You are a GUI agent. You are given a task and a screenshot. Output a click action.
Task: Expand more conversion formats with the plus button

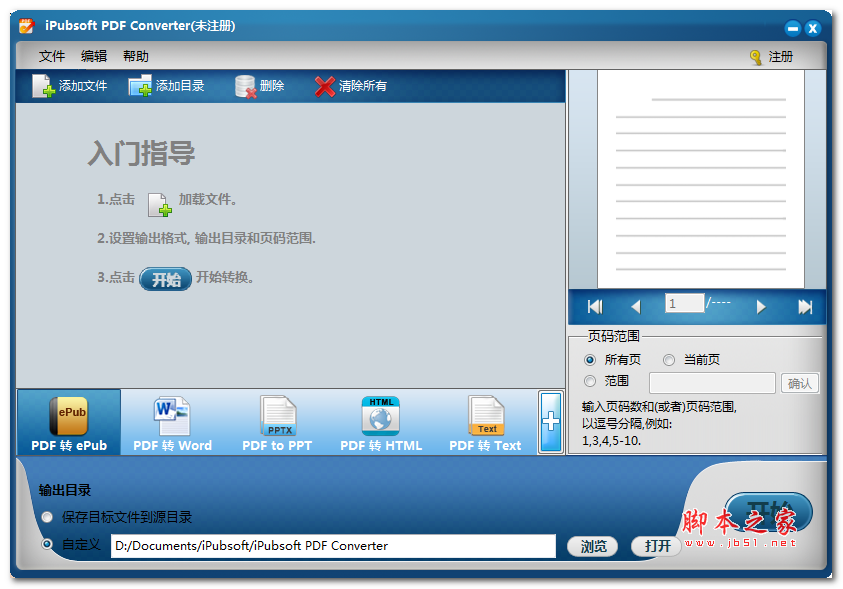tap(550, 422)
